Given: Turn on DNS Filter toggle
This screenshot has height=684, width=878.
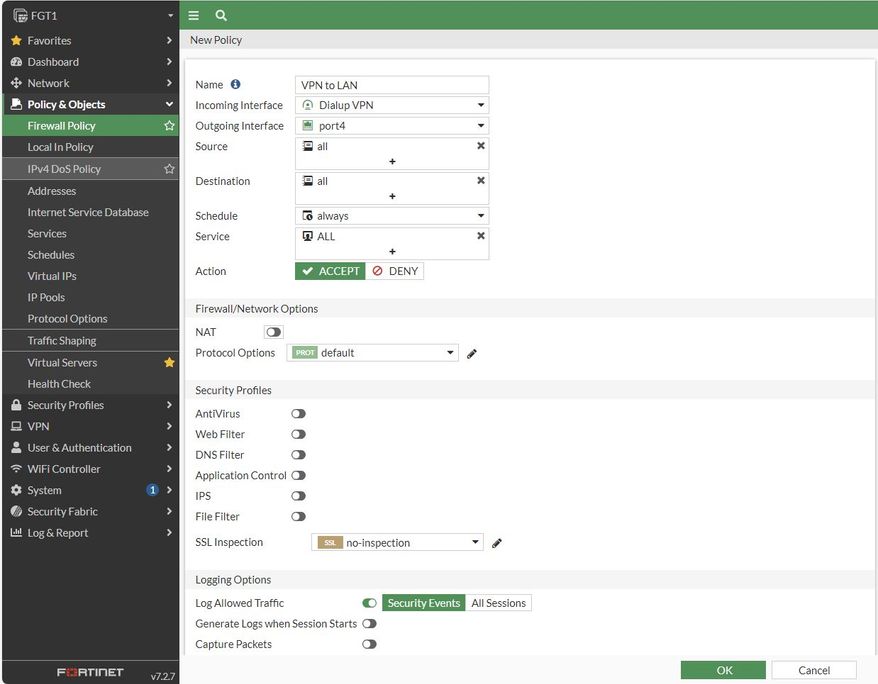Looking at the screenshot, I should coord(298,455).
